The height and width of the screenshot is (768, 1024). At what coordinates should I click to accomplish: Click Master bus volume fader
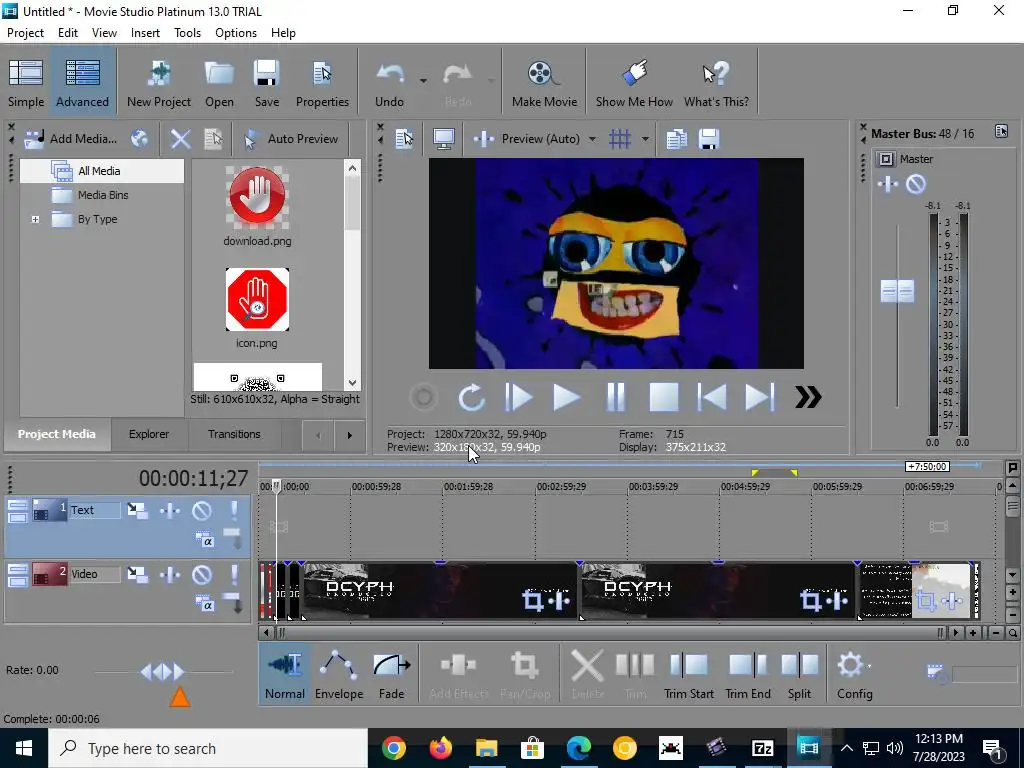point(897,291)
